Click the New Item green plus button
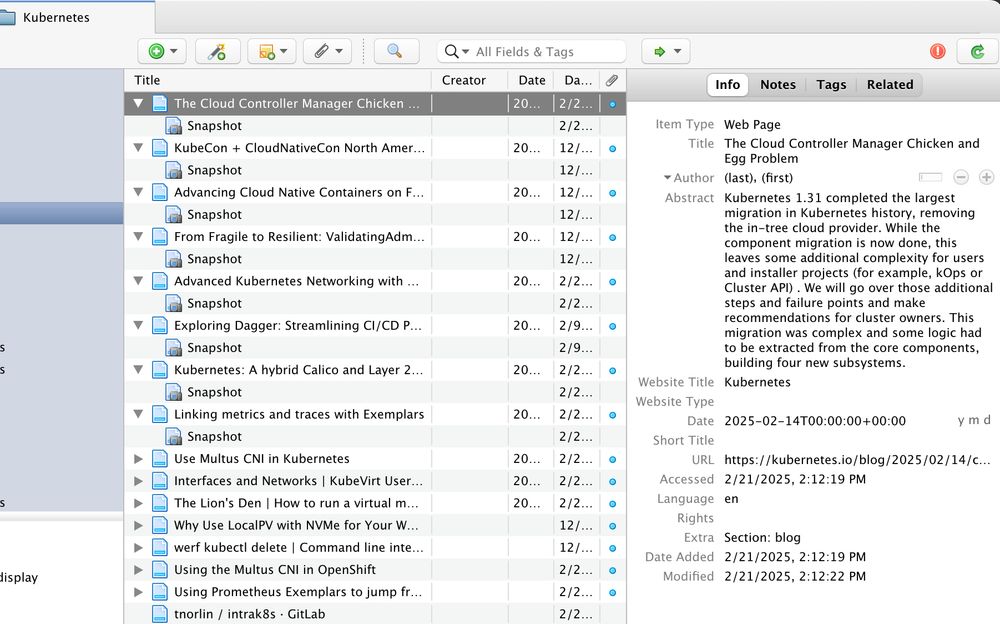Screen dimensions: 1000x624 [x=162, y=52]
